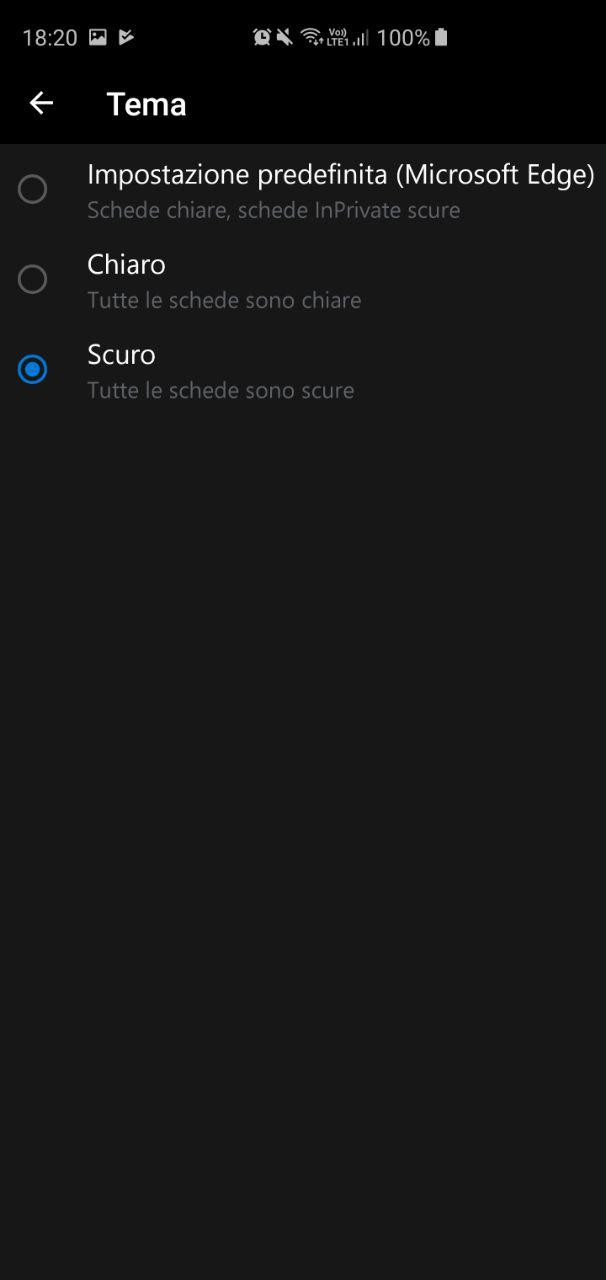Tap the muted sound status icon
Viewport: 606px width, 1280px height.
pyautogui.click(x=285, y=37)
